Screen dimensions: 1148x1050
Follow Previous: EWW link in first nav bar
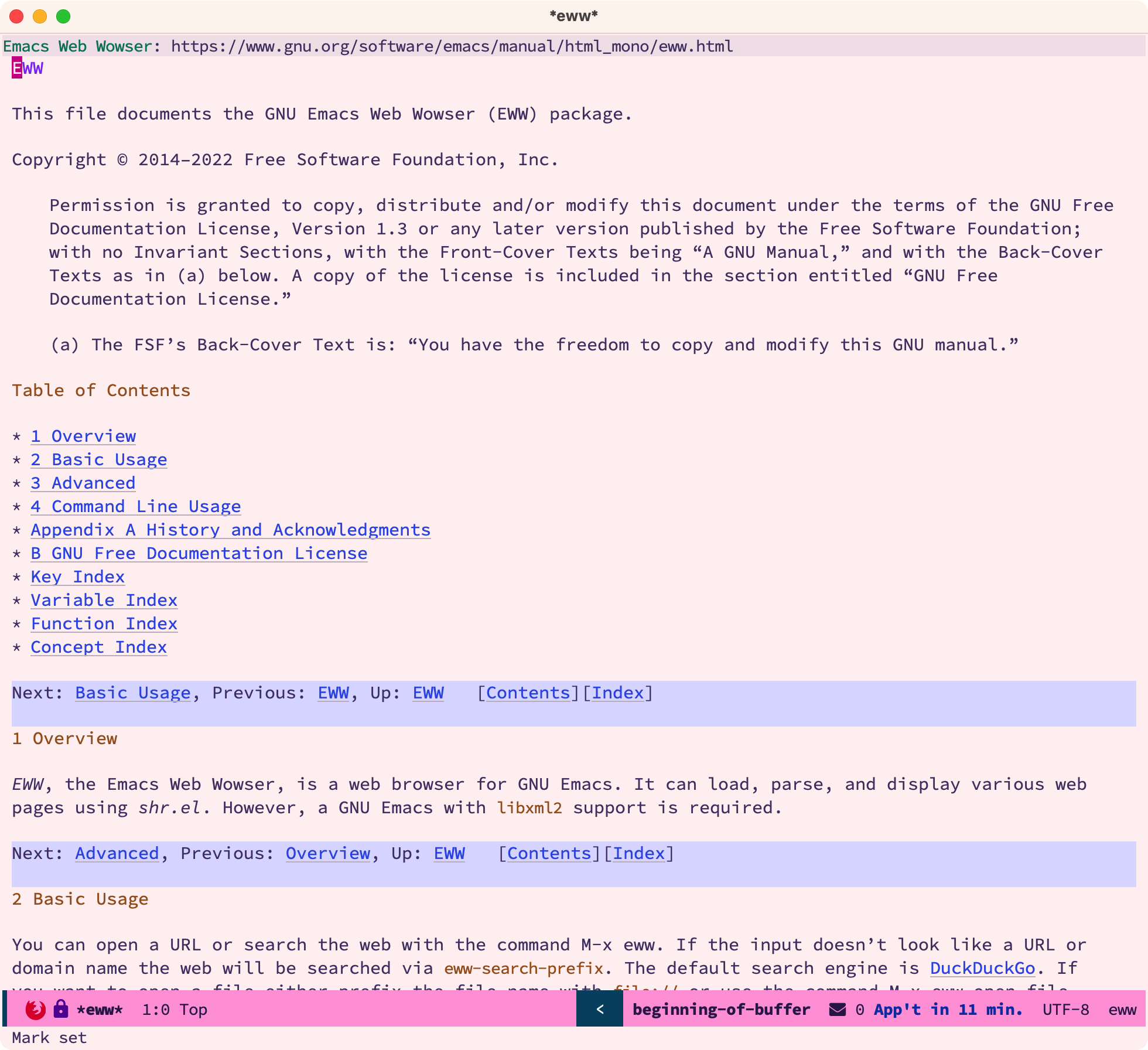click(x=334, y=693)
